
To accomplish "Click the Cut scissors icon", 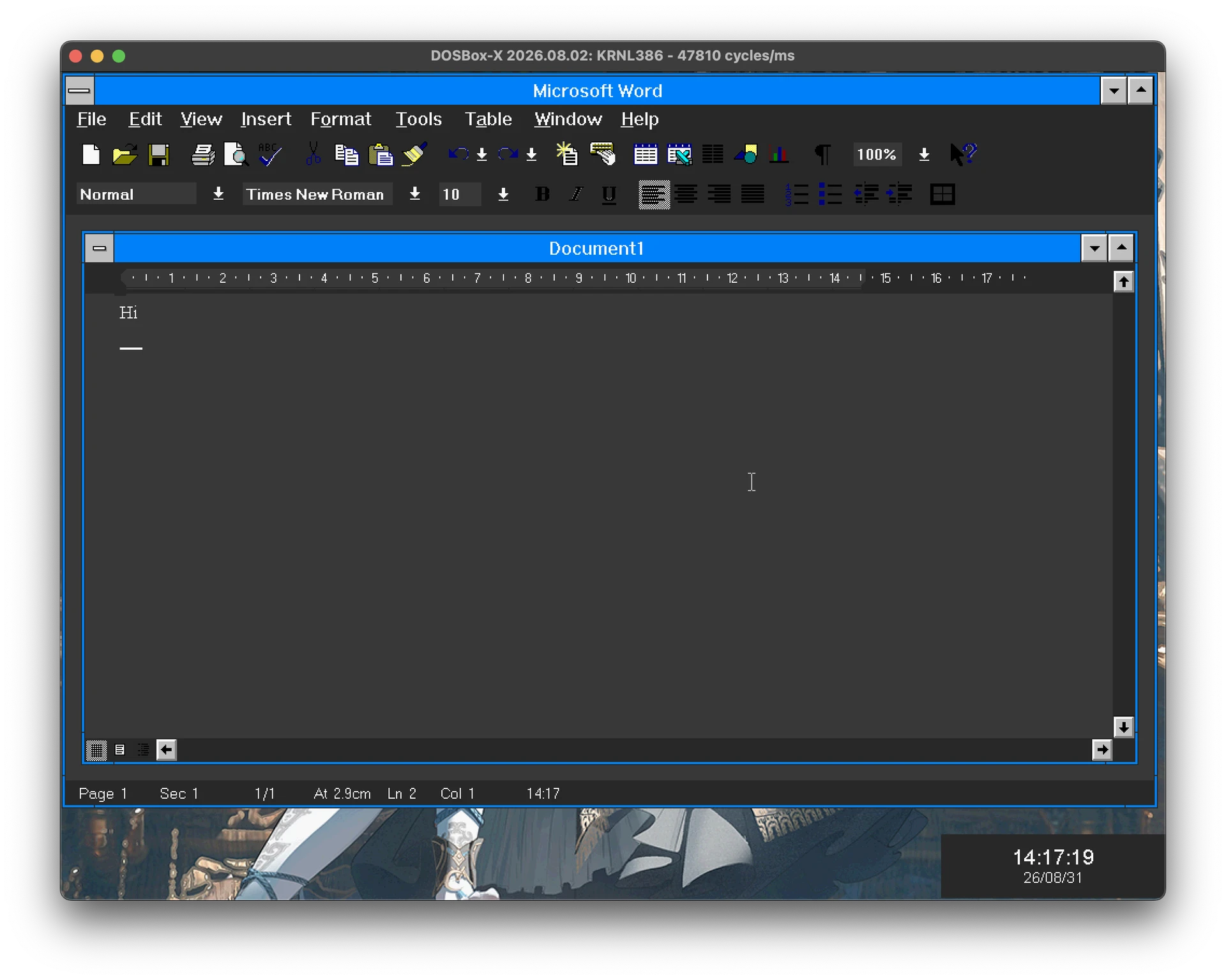I will 313,155.
